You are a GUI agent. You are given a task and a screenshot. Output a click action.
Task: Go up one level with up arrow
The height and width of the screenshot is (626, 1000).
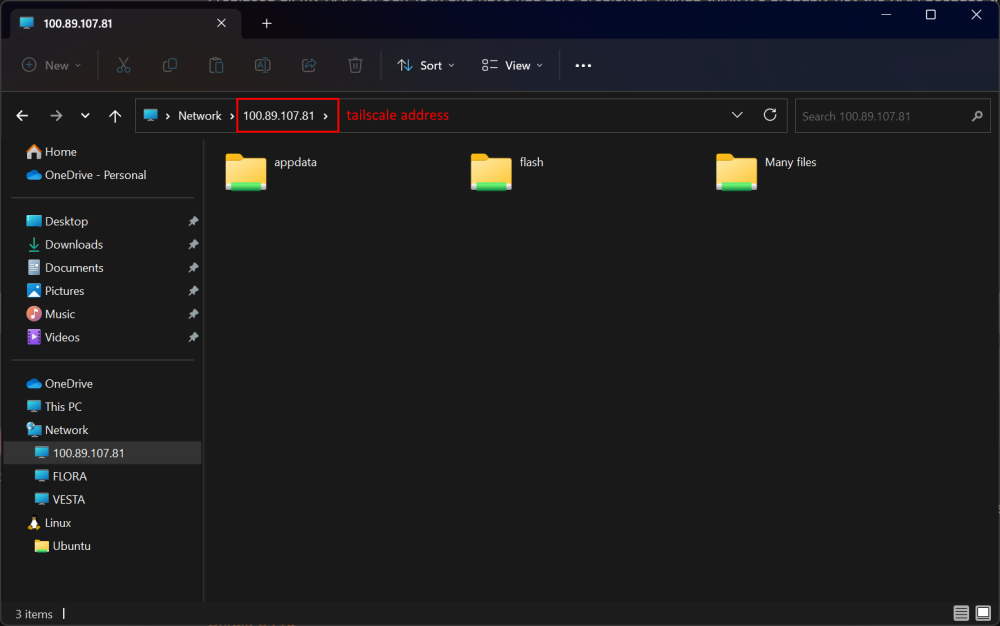click(x=115, y=115)
